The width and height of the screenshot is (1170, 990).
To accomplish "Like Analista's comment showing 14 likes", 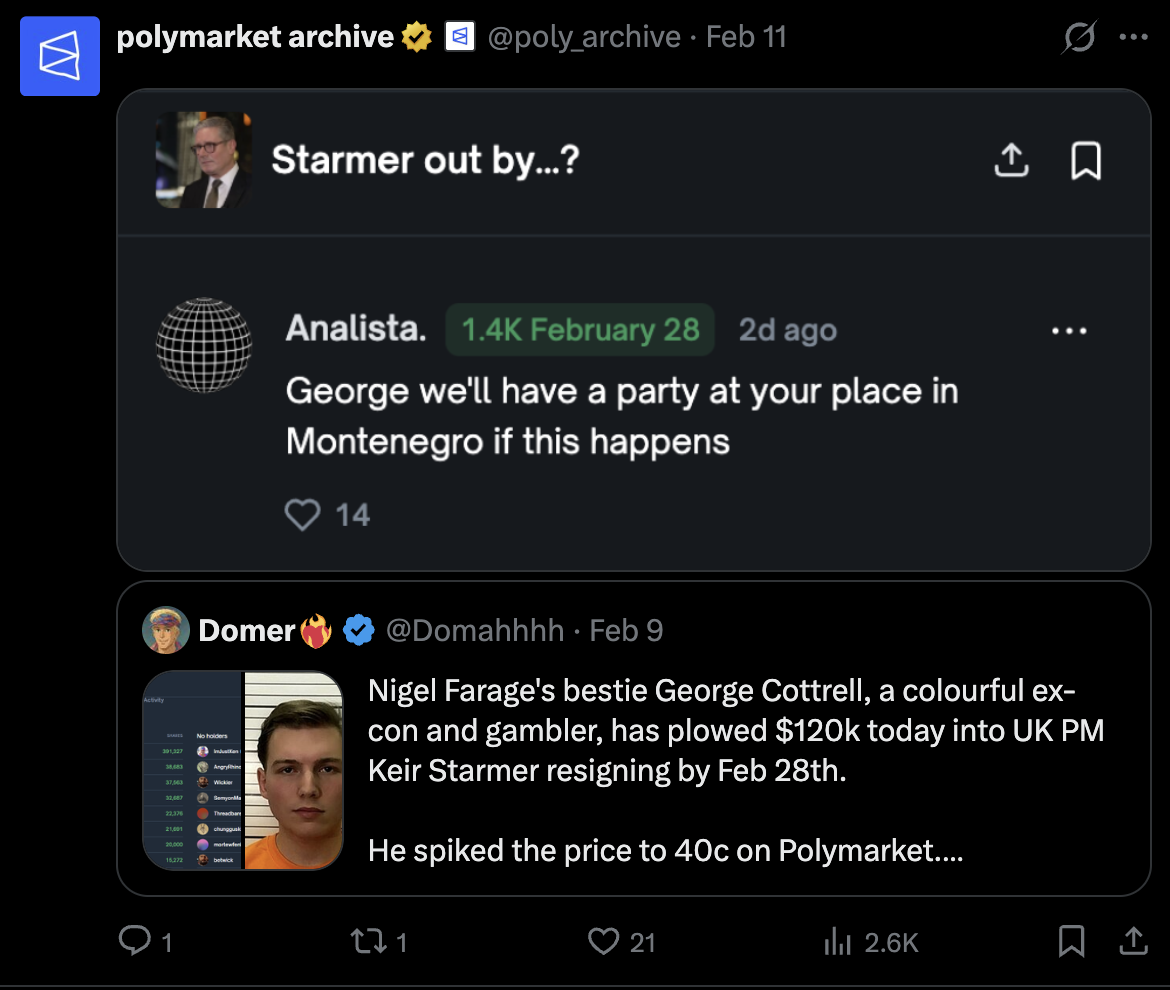I will coord(302,514).
